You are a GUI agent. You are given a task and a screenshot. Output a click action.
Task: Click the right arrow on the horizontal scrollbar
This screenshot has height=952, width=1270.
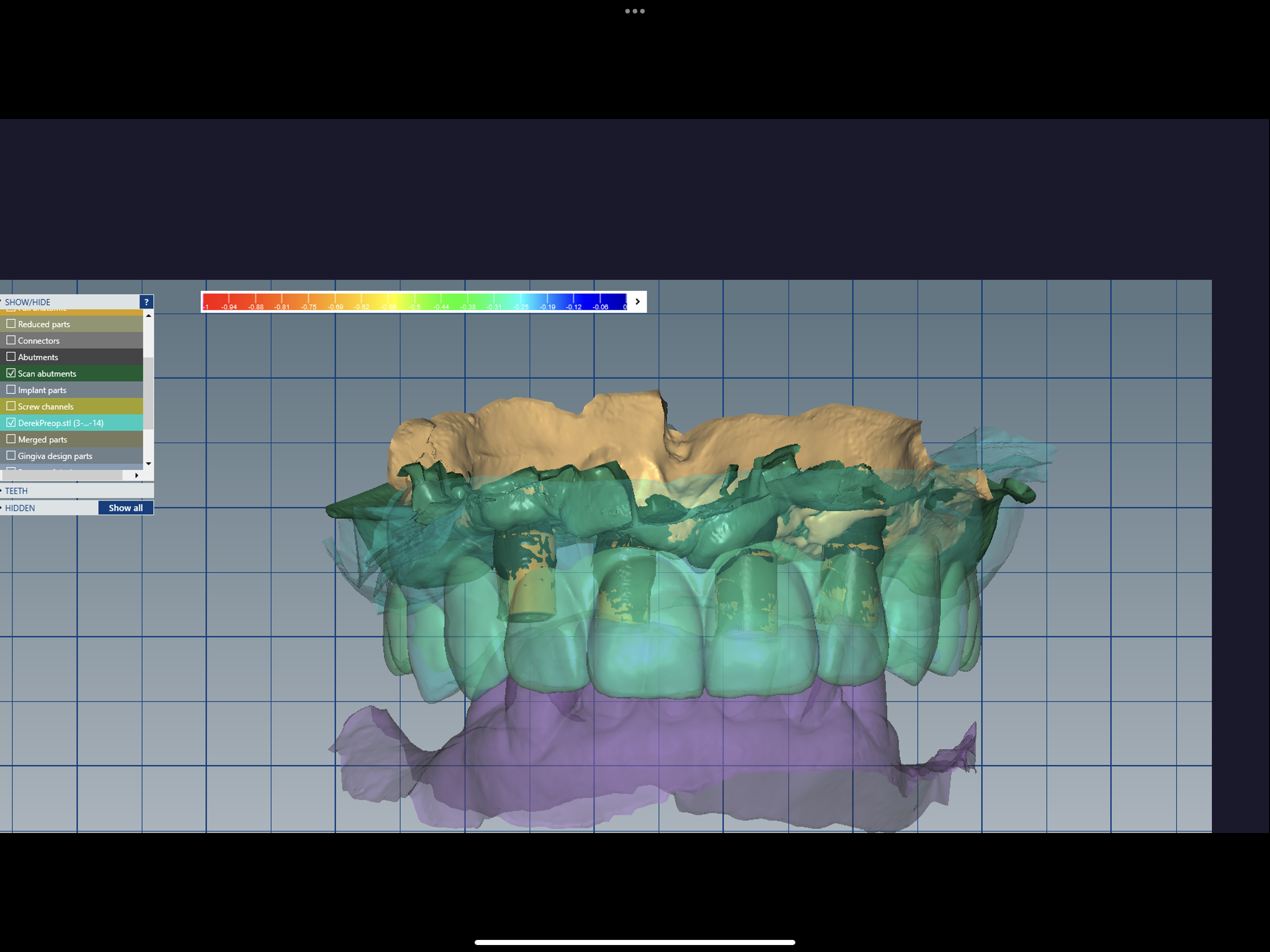(x=136, y=476)
